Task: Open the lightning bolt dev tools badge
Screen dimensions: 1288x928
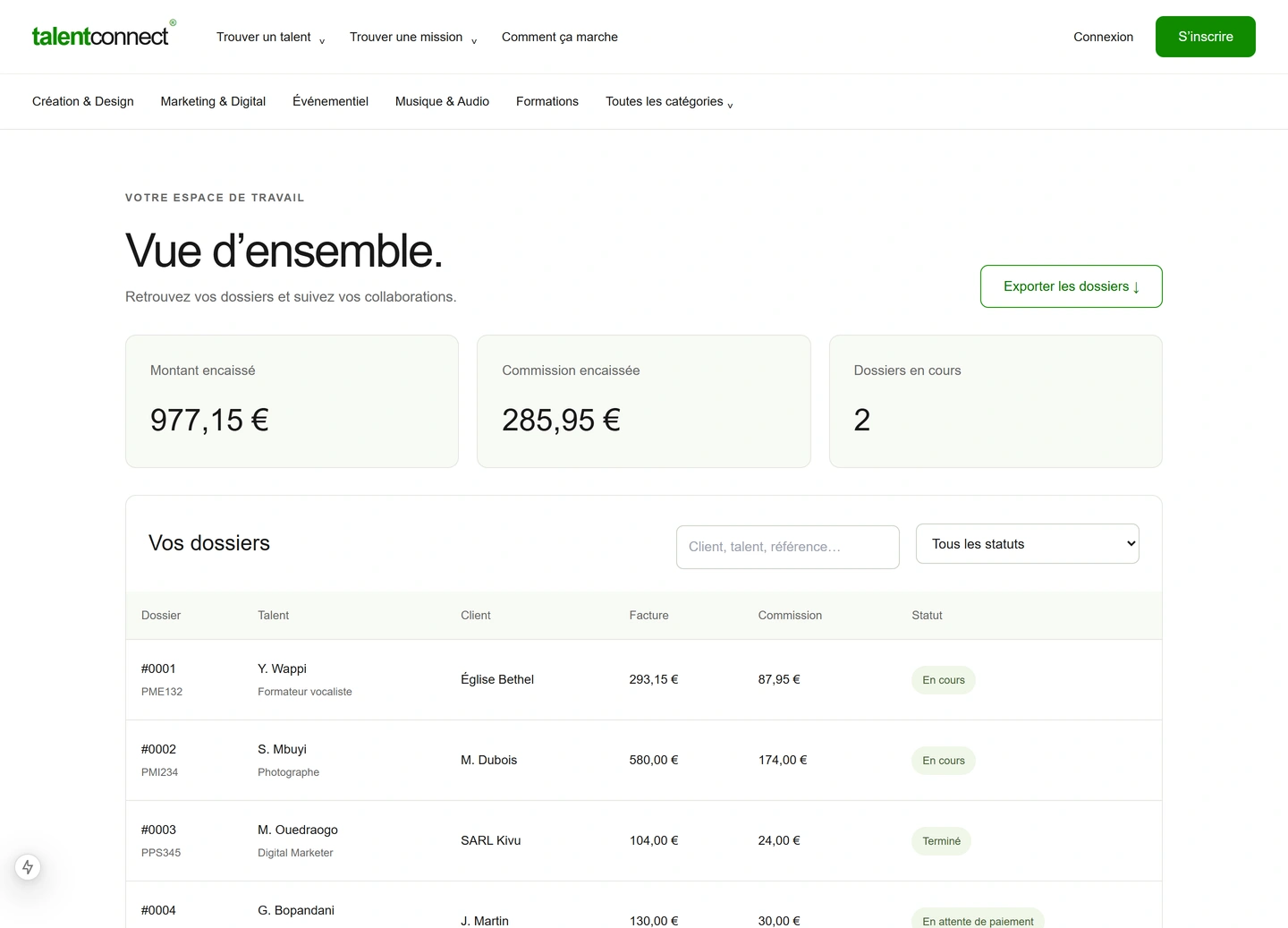Action: [x=28, y=867]
